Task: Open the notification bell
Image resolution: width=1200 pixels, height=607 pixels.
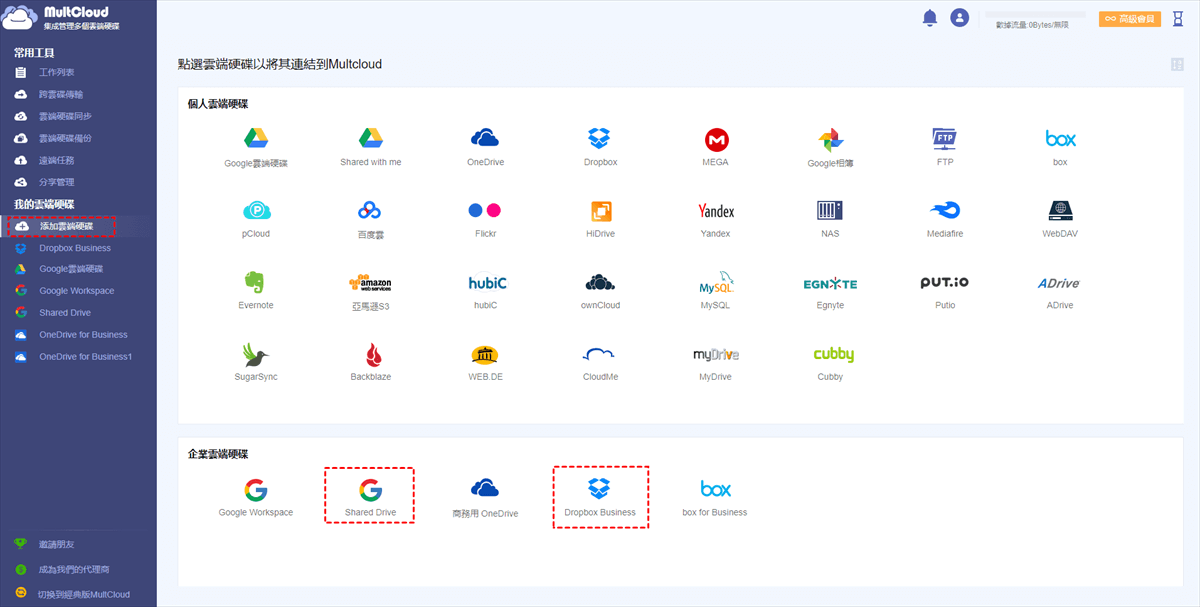Action: coord(930,18)
